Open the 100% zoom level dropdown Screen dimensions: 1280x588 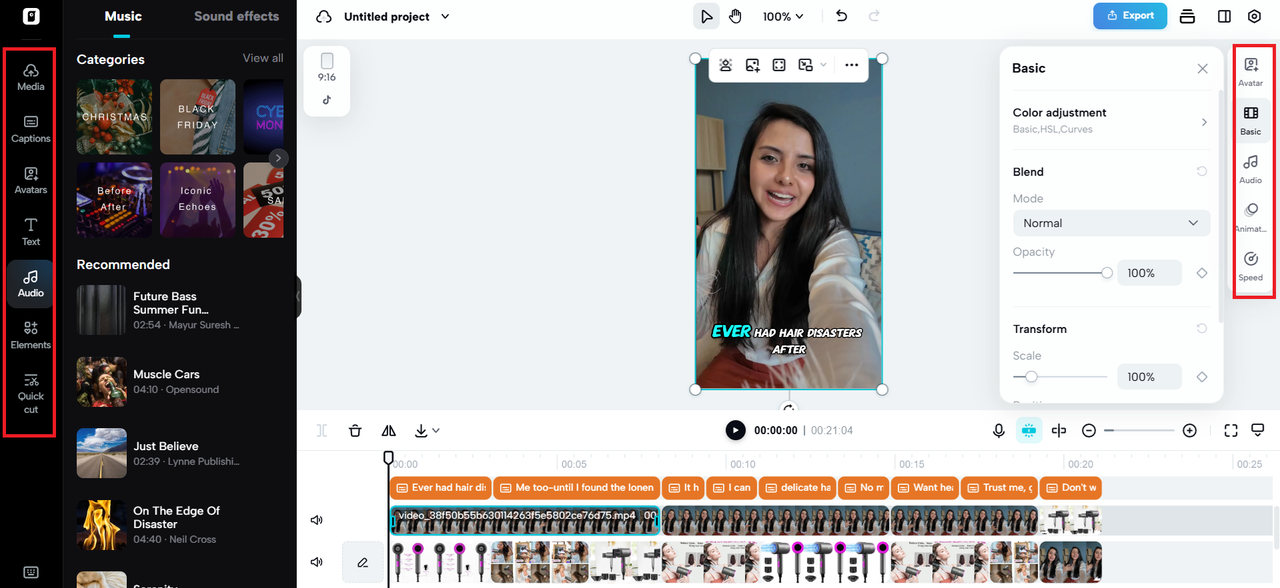pos(783,16)
